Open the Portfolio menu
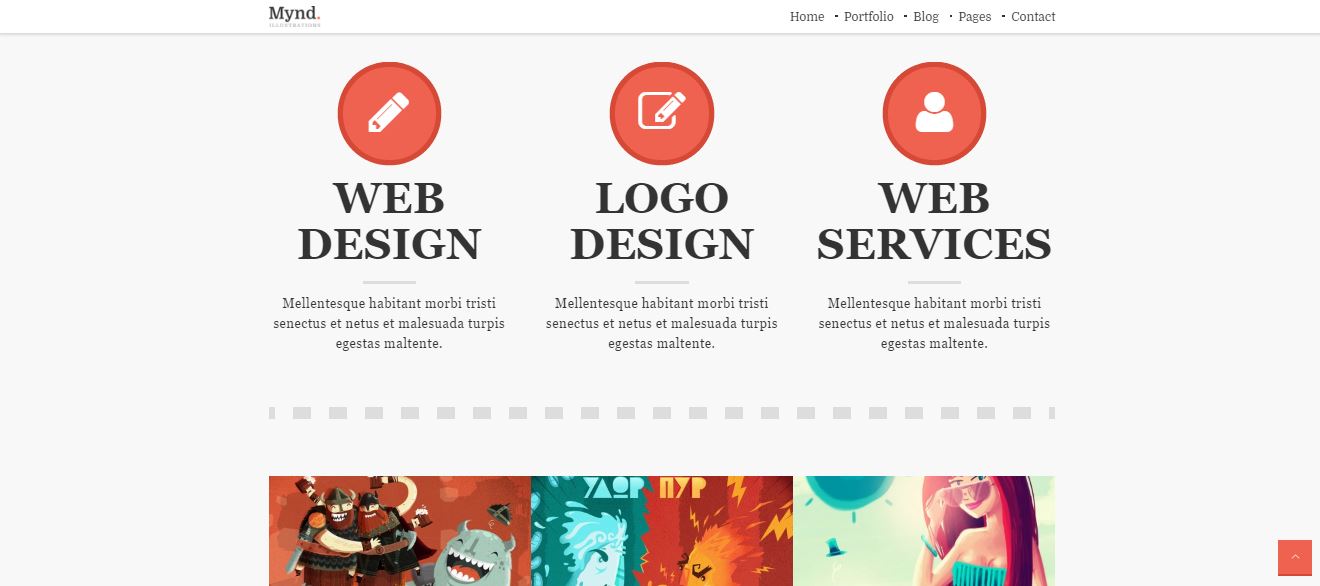Image resolution: width=1320 pixels, height=586 pixels. pyautogui.click(x=868, y=17)
